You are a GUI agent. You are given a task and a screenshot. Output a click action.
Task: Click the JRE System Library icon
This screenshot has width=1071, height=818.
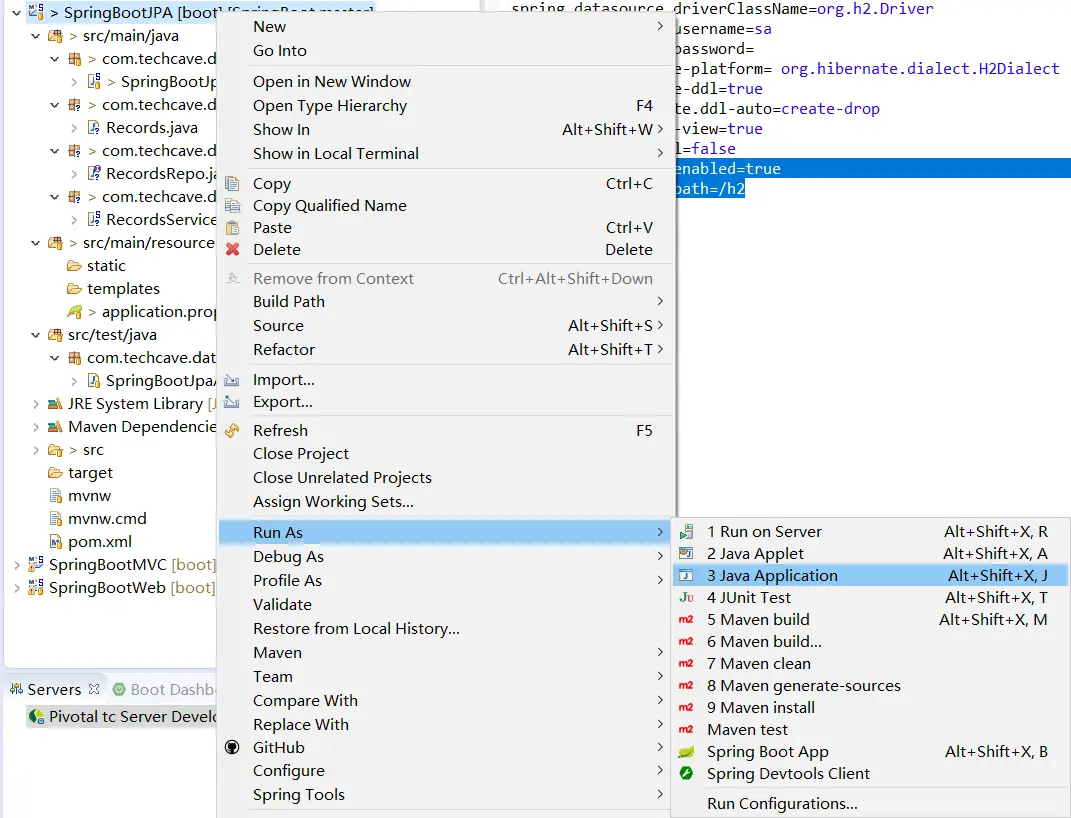click(x=55, y=404)
